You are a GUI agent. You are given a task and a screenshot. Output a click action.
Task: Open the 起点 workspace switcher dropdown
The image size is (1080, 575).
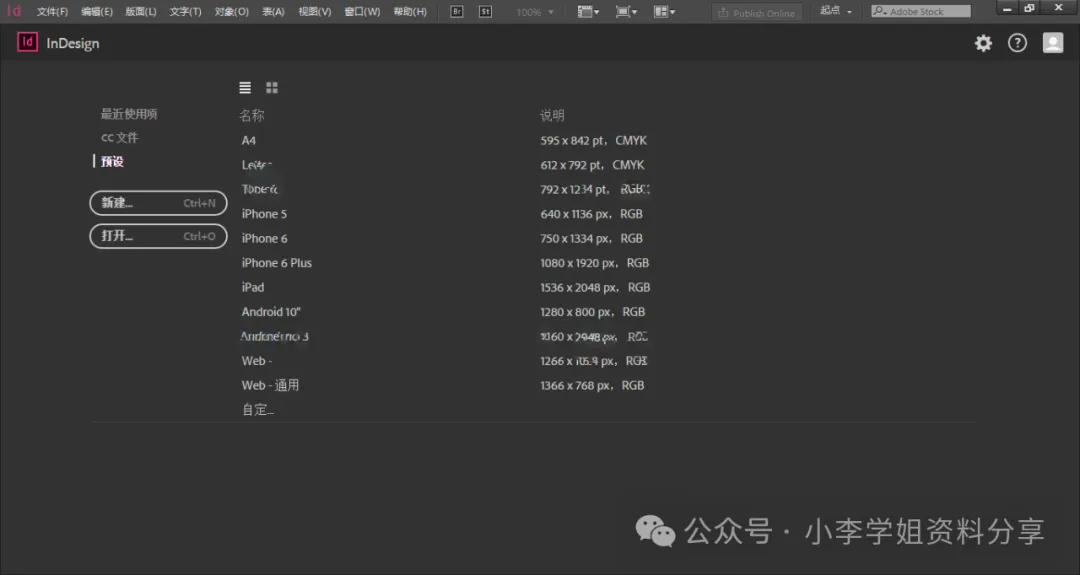click(836, 11)
